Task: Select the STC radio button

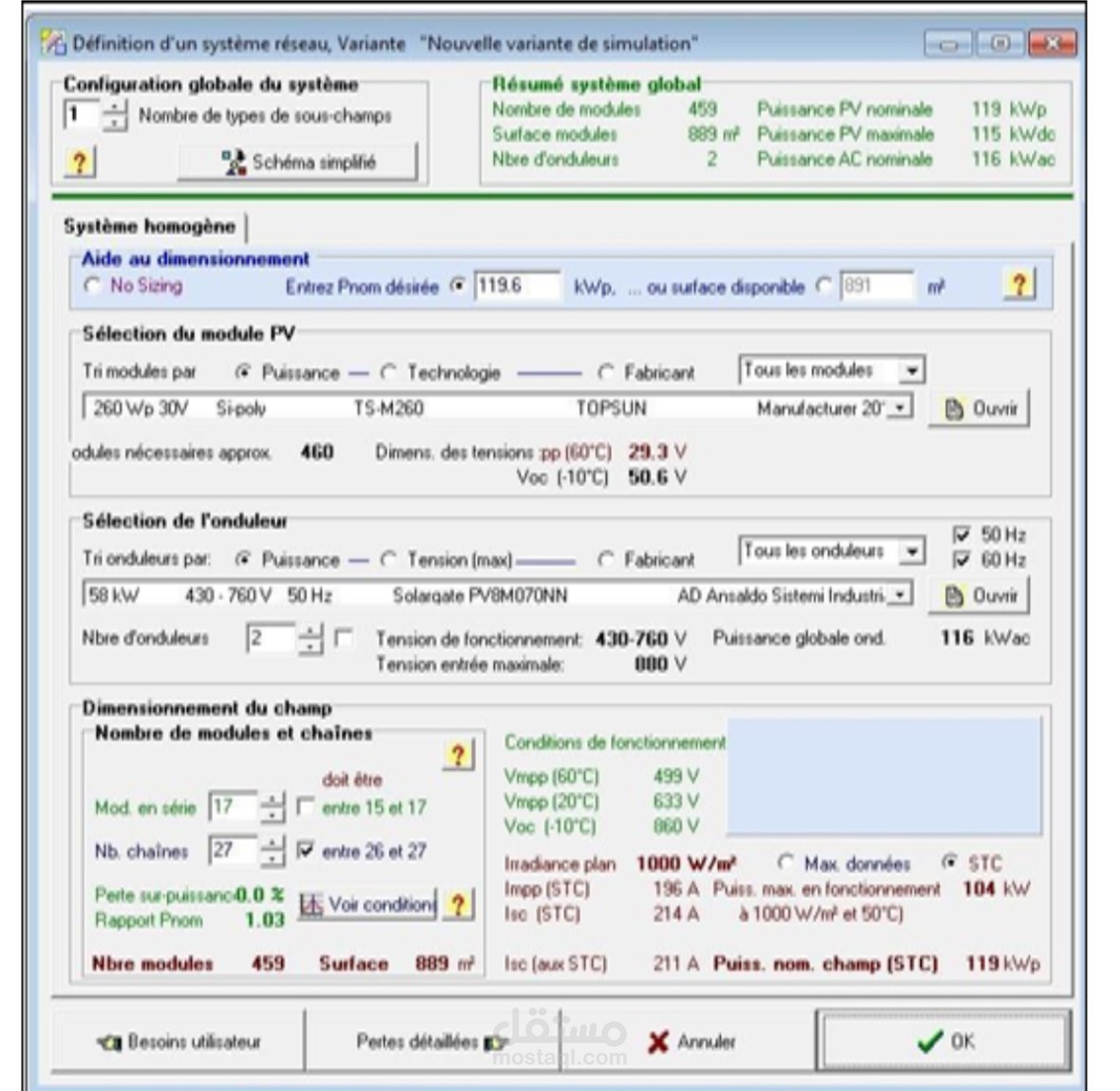Action: click(949, 862)
